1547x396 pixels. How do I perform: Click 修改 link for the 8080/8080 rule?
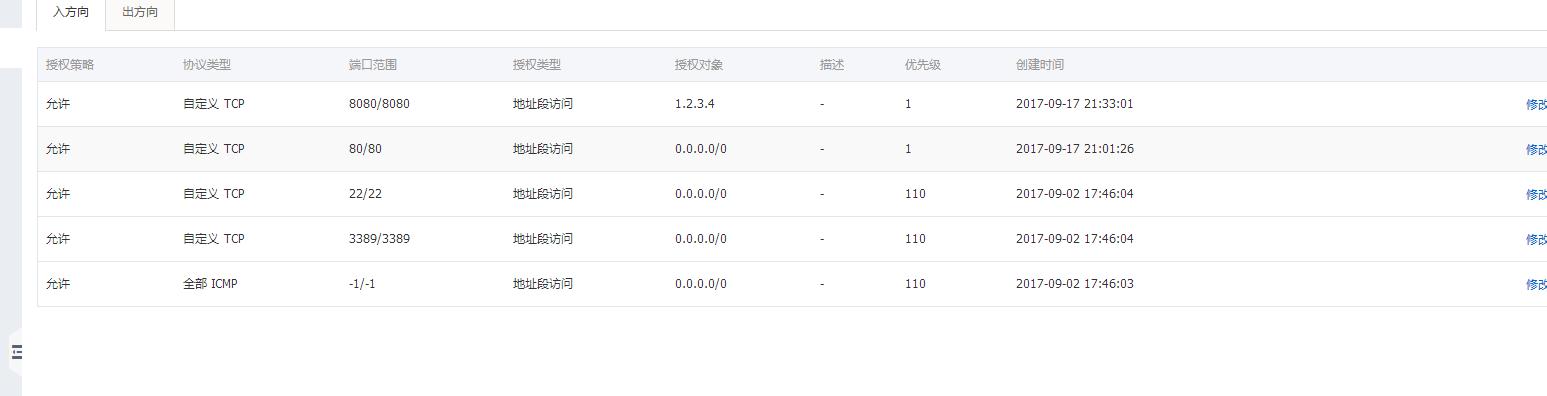coord(1536,104)
